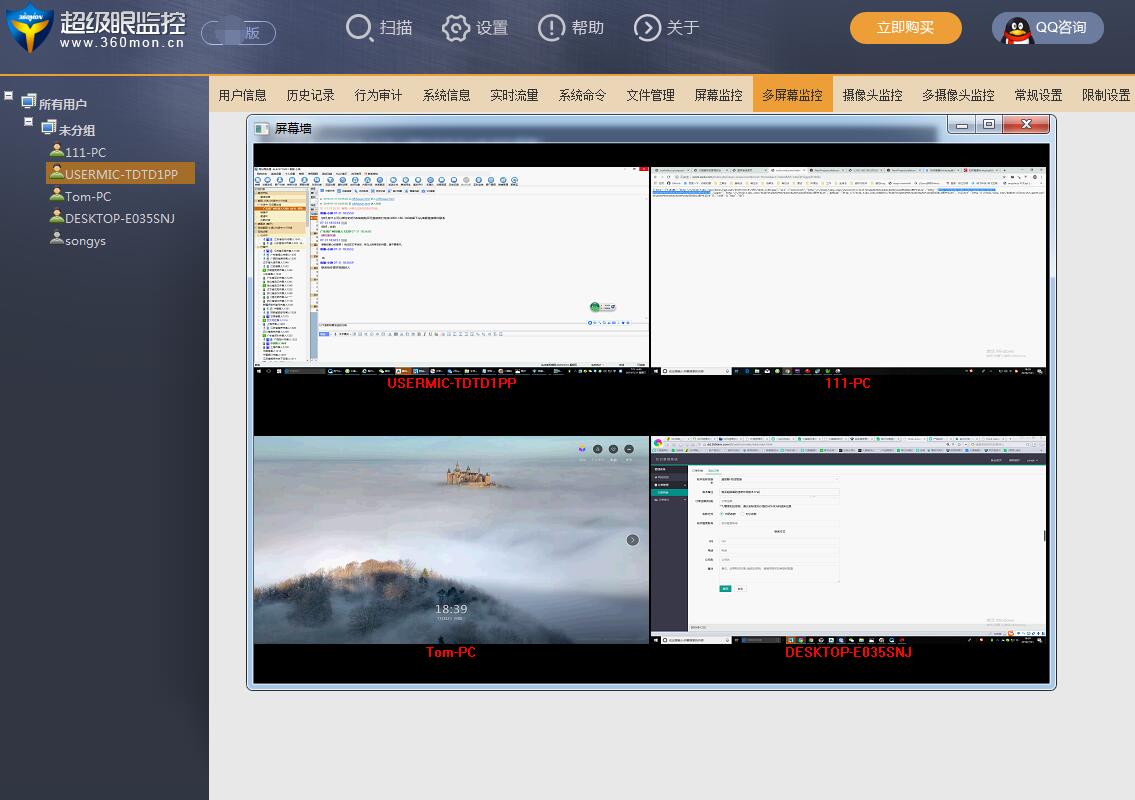Click the user icon beside songys

point(57,240)
